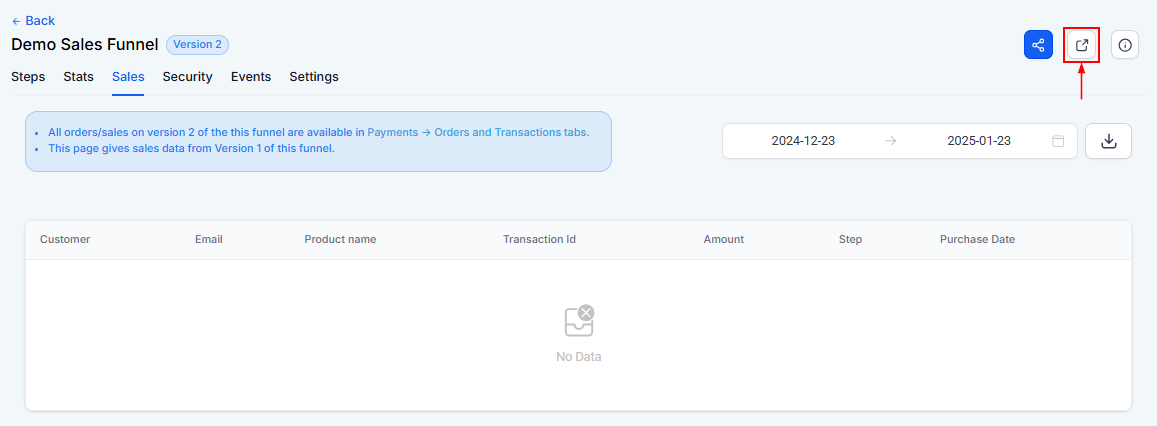Go back using the Back arrow

pyautogui.click(x=33, y=21)
